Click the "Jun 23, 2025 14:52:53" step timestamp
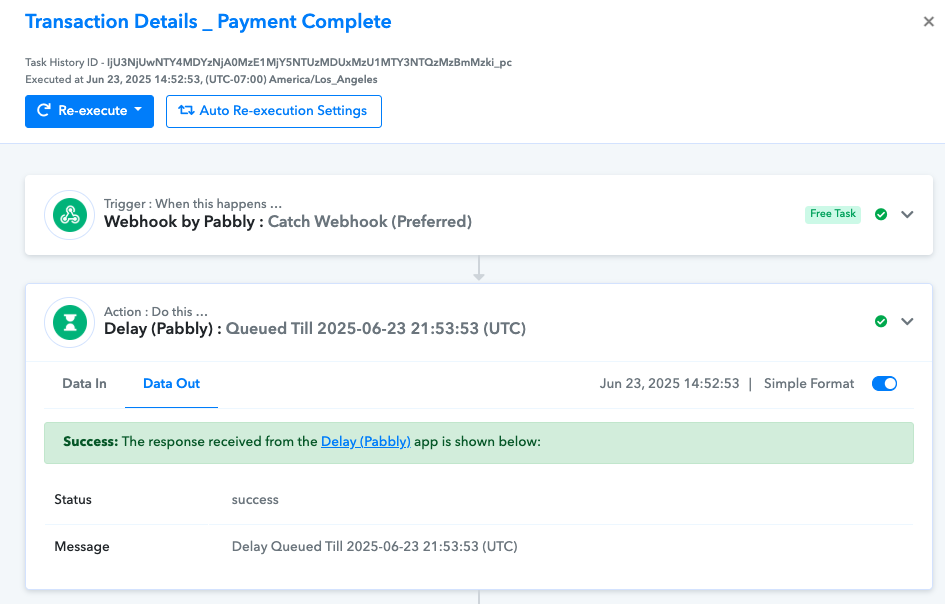This screenshot has width=945, height=604. (669, 384)
